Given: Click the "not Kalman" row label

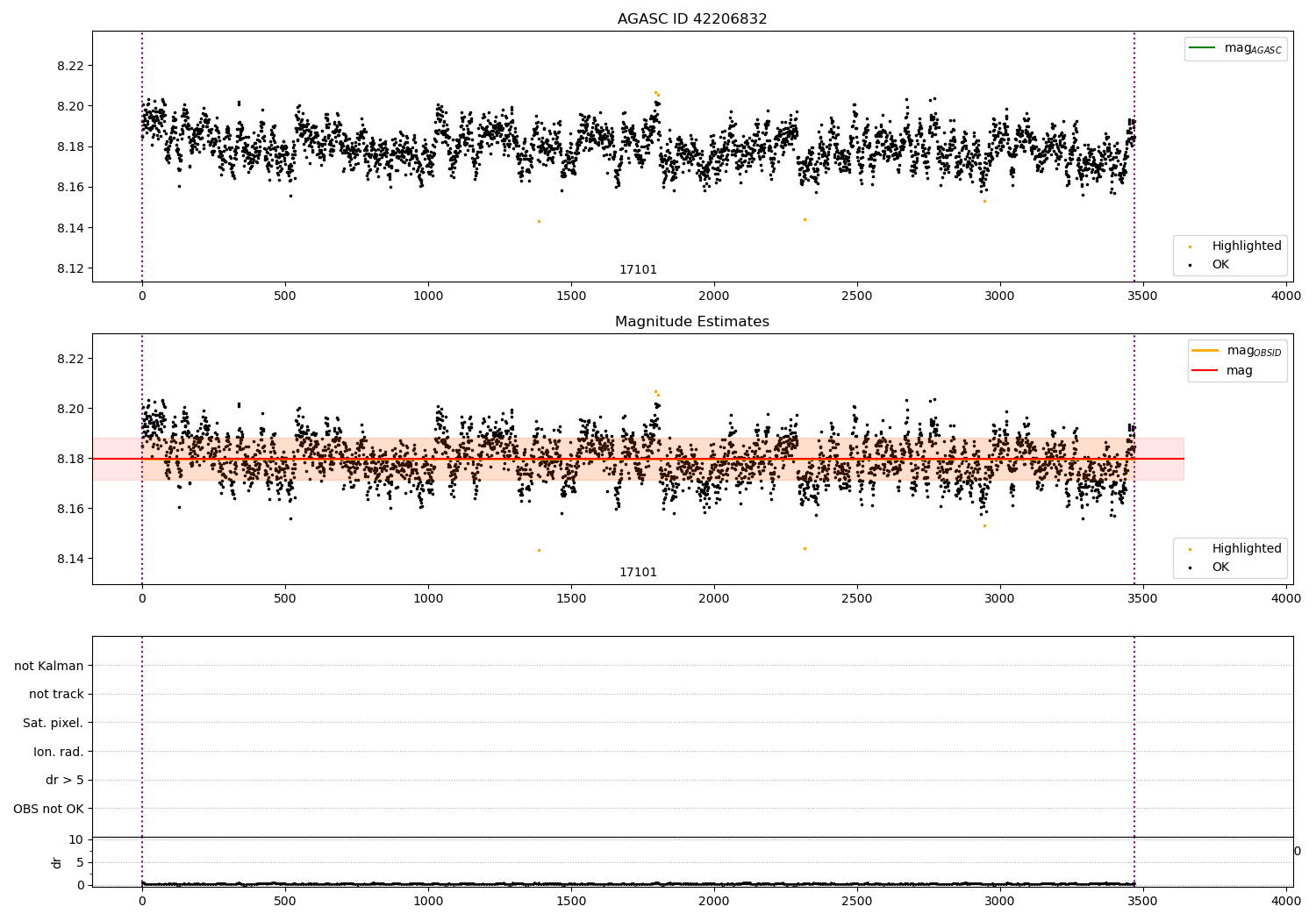Looking at the screenshot, I should [49, 666].
